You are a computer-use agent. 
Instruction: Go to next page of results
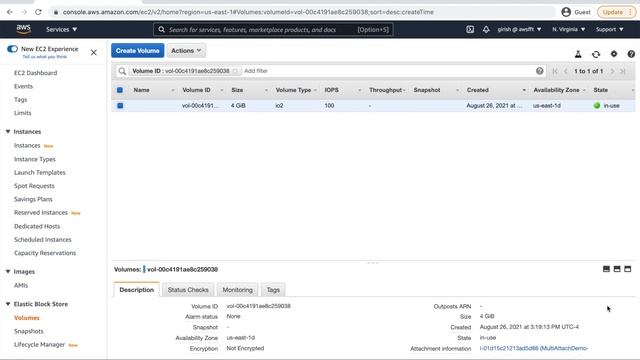tap(612, 71)
